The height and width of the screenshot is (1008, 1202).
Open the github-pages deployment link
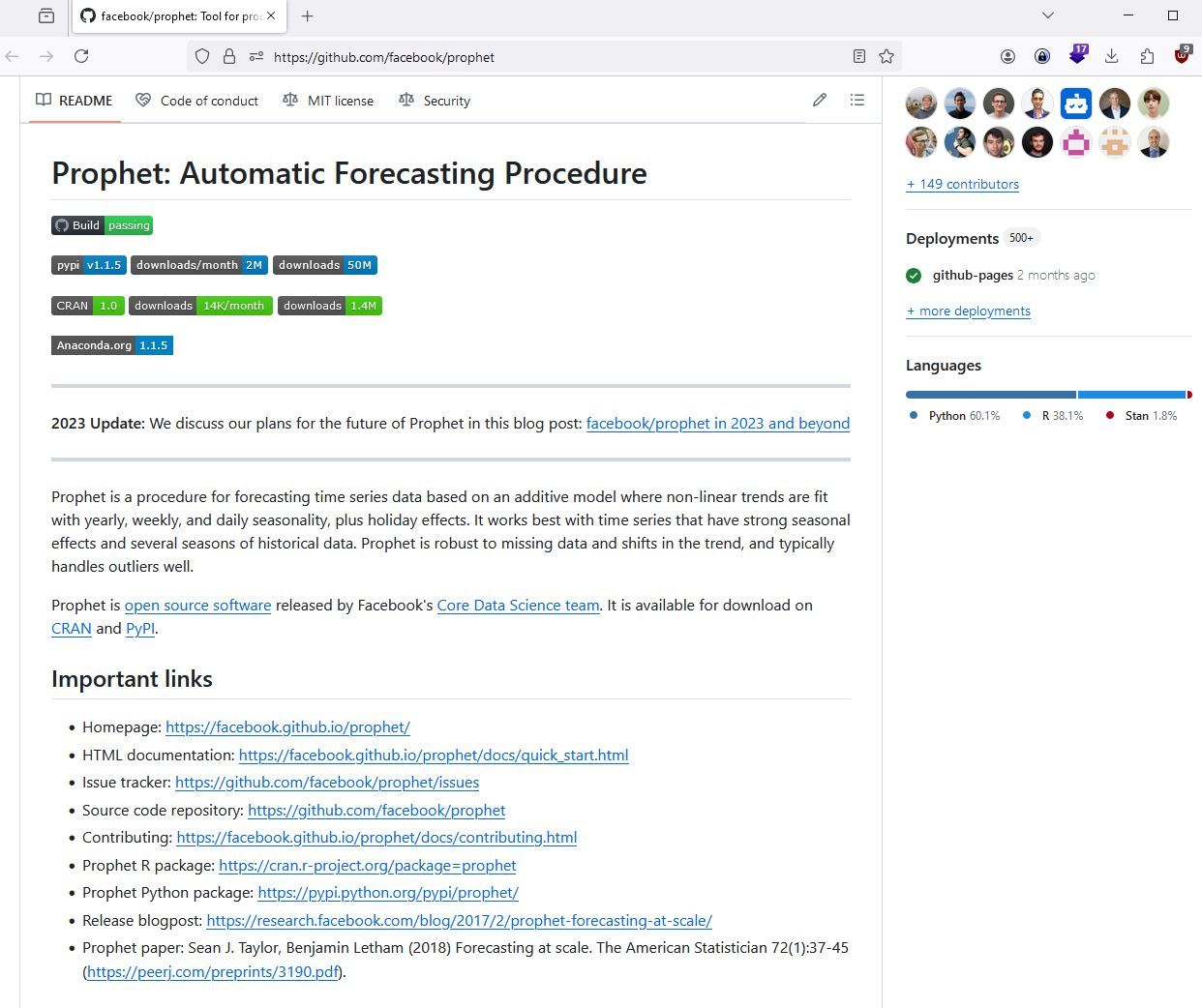click(x=973, y=275)
